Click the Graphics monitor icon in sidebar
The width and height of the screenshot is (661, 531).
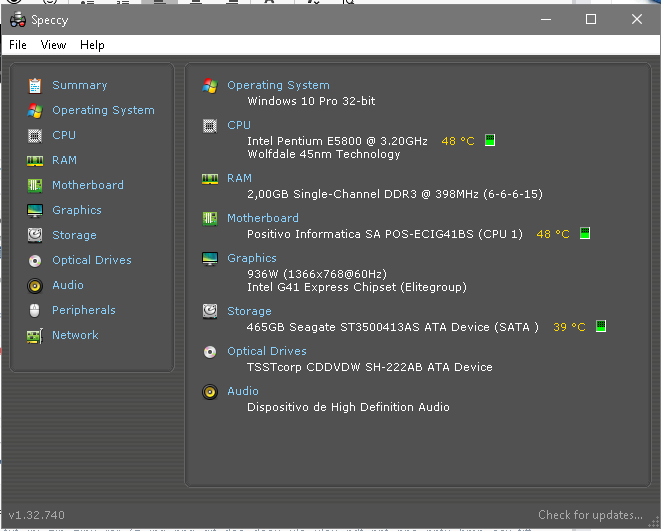pyautogui.click(x=35, y=210)
